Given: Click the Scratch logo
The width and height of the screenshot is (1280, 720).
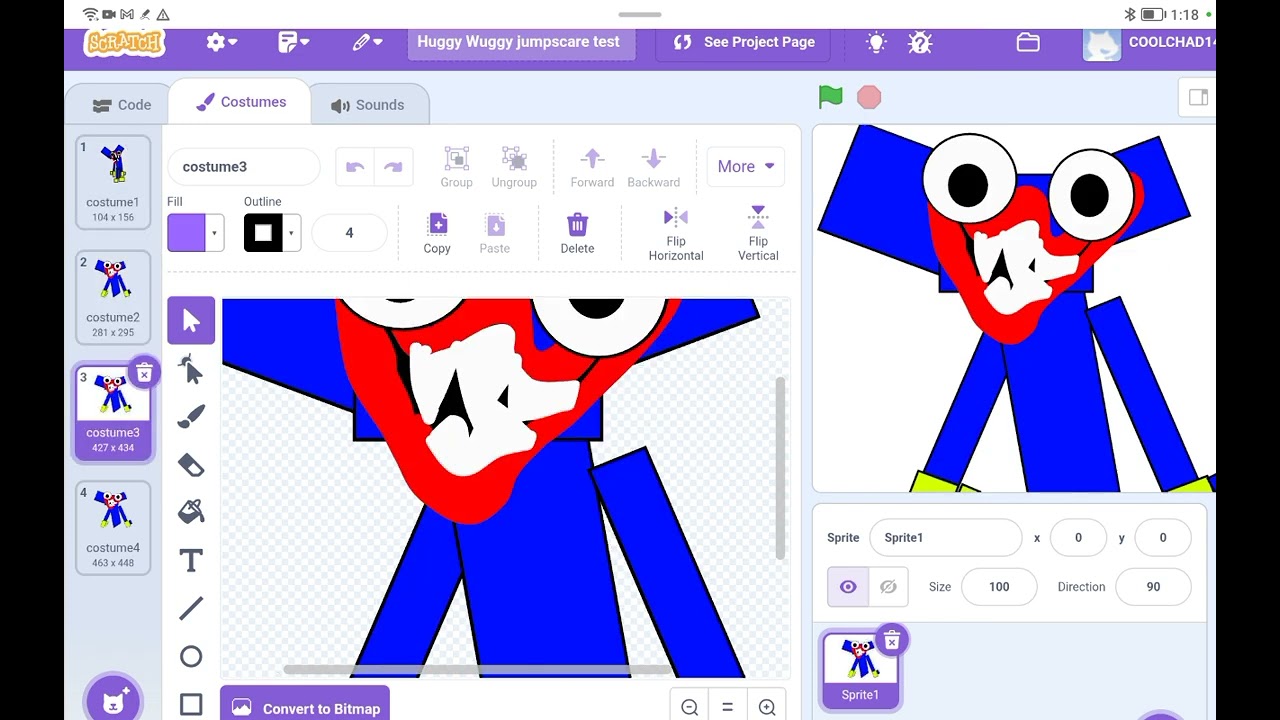Looking at the screenshot, I should pos(125,42).
